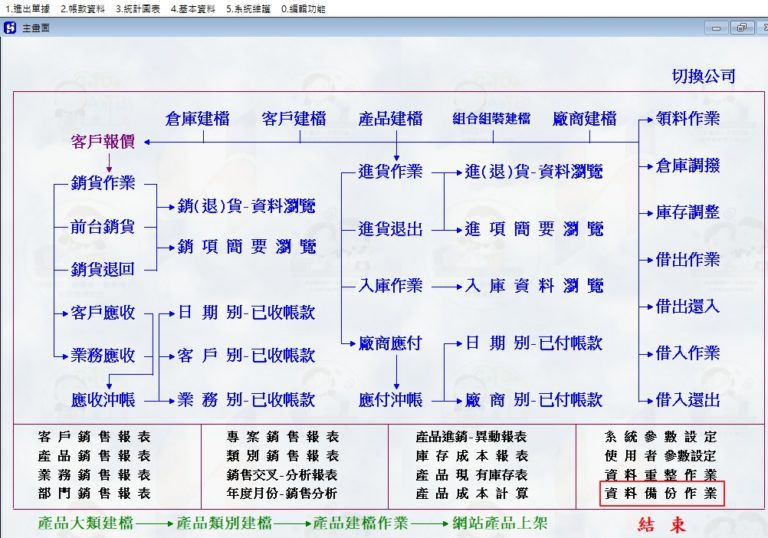
Task: Open 庫存成本報表
Action: 472,456
